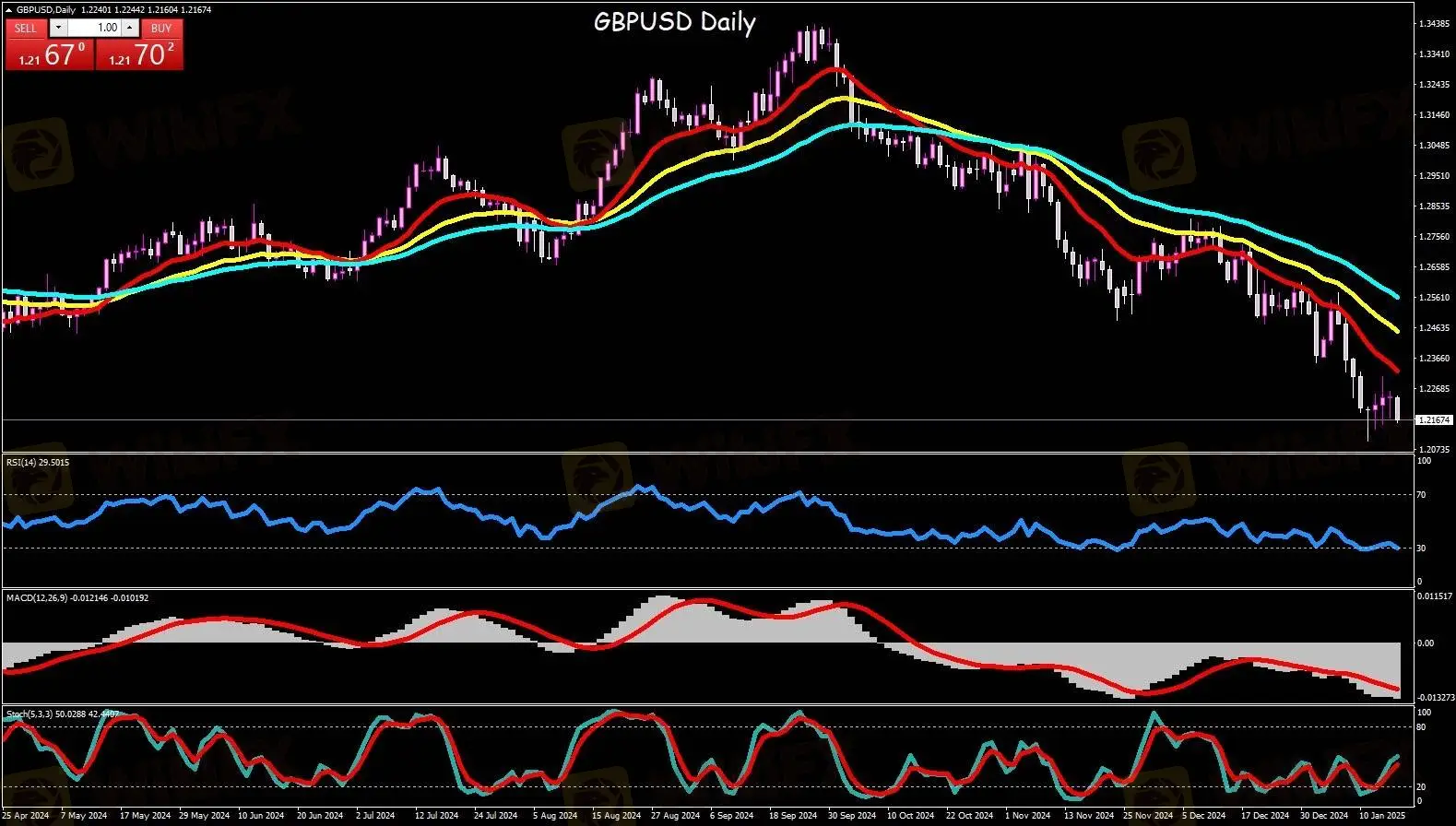The height and width of the screenshot is (826, 1456).
Task: Click the 5 Aug 2024 date marker
Action: 555,816
